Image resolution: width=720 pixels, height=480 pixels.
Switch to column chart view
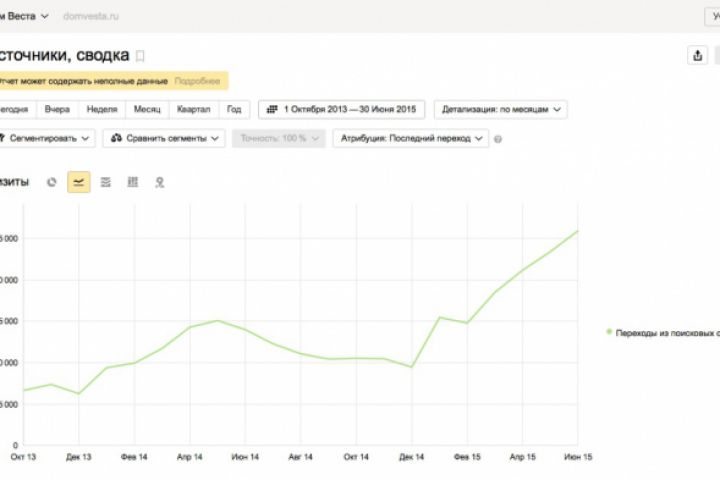133,182
